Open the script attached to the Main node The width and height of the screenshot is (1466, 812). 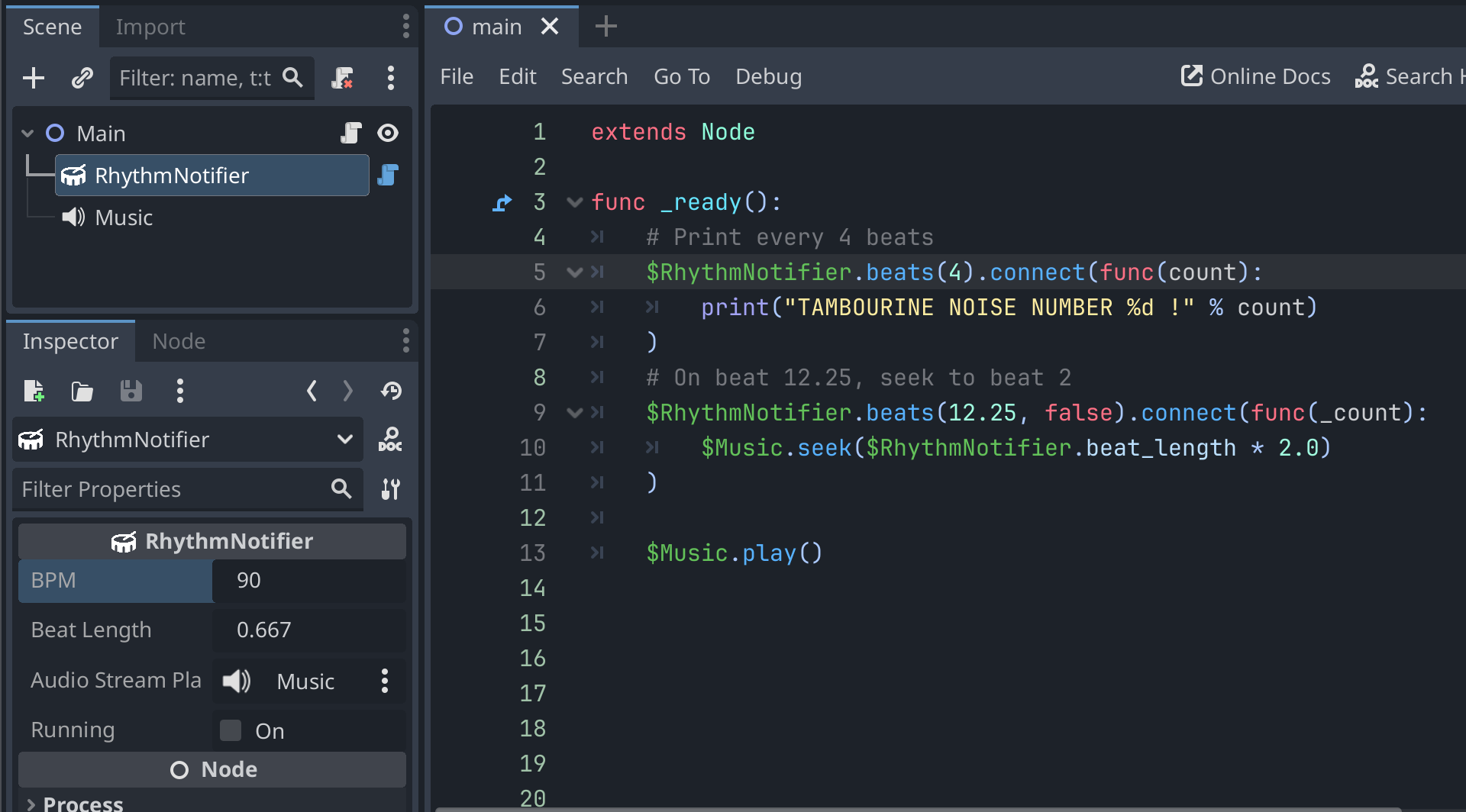click(350, 133)
